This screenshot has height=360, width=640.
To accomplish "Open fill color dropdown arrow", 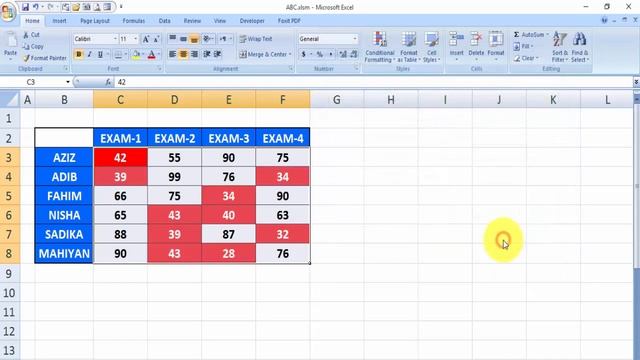I will pyautogui.click(x=143, y=54).
